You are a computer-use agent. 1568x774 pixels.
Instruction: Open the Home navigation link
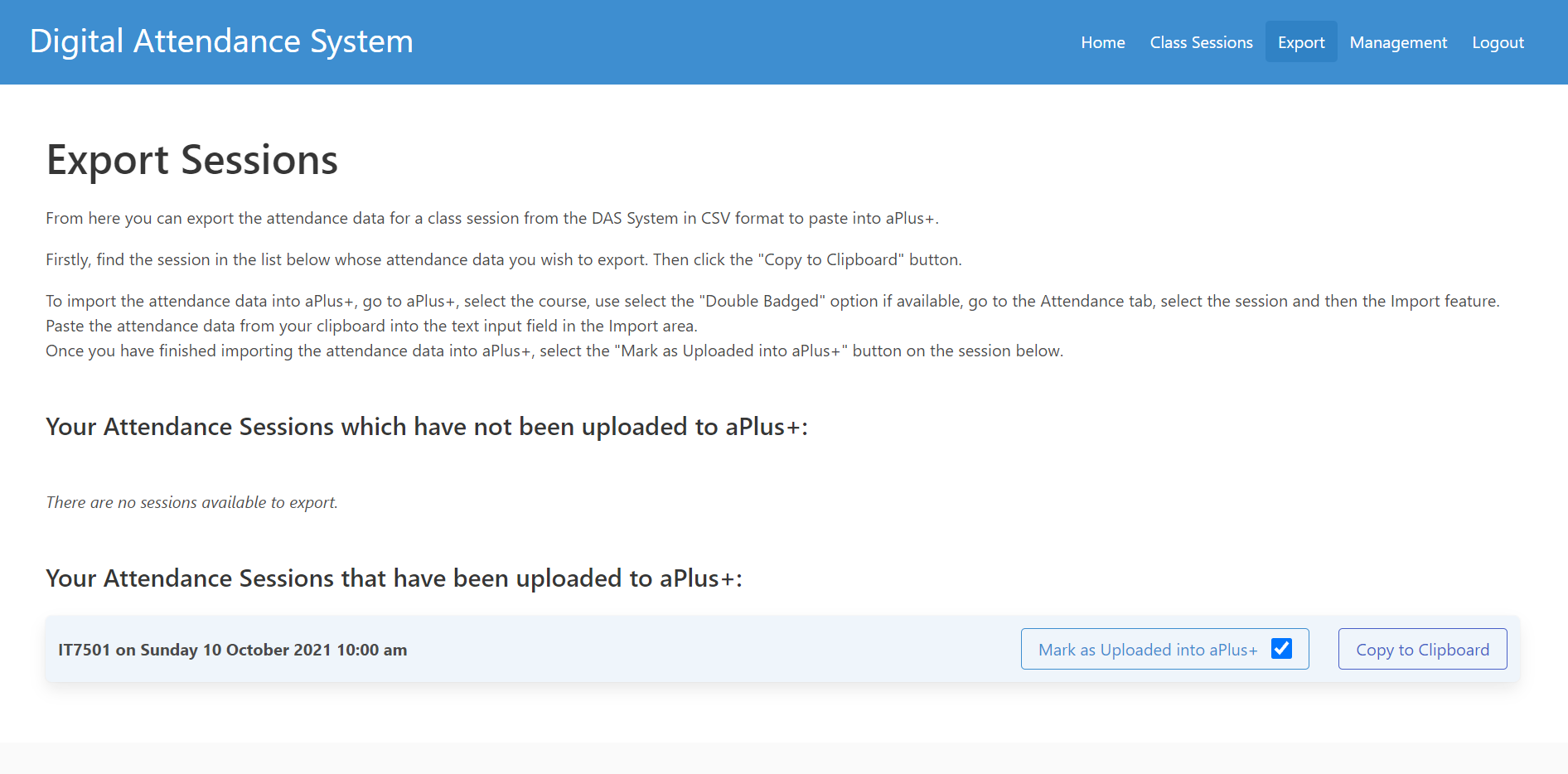click(1102, 42)
